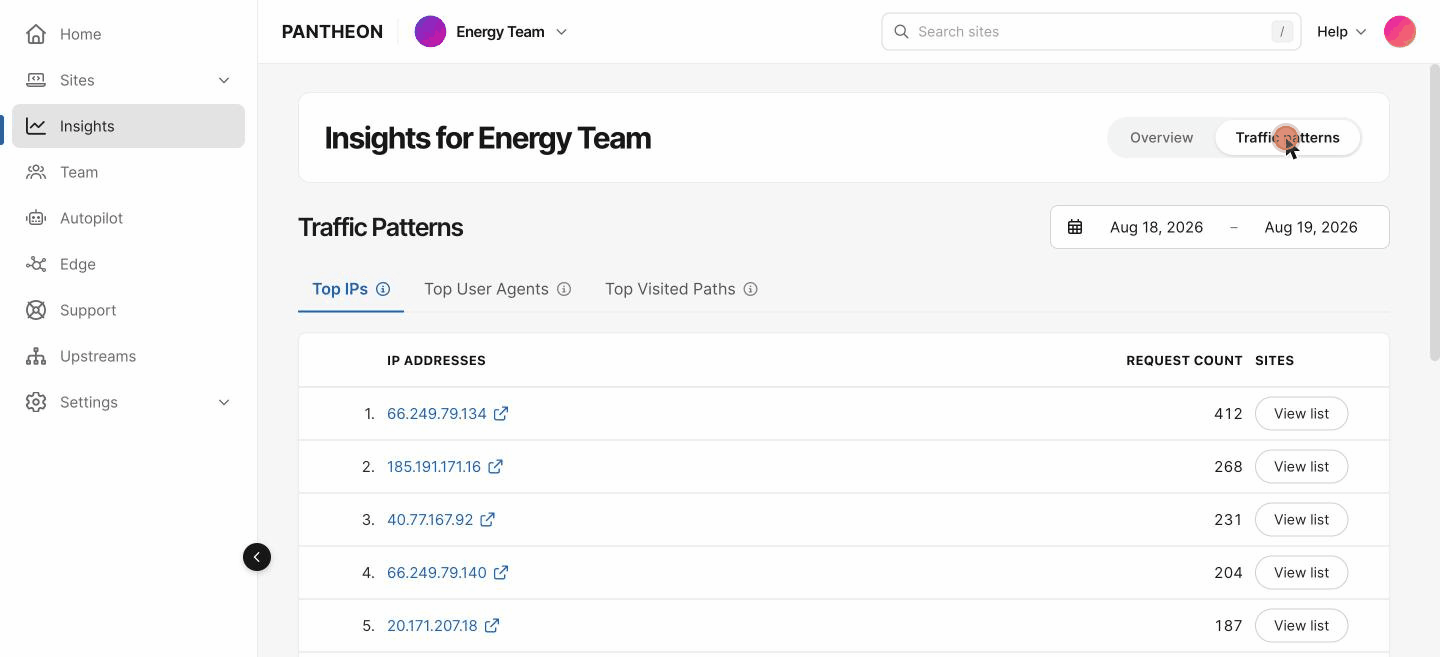This screenshot has width=1440, height=657.
Task: Click the REQUEST COUNT column header
Action: pyautogui.click(x=1184, y=360)
